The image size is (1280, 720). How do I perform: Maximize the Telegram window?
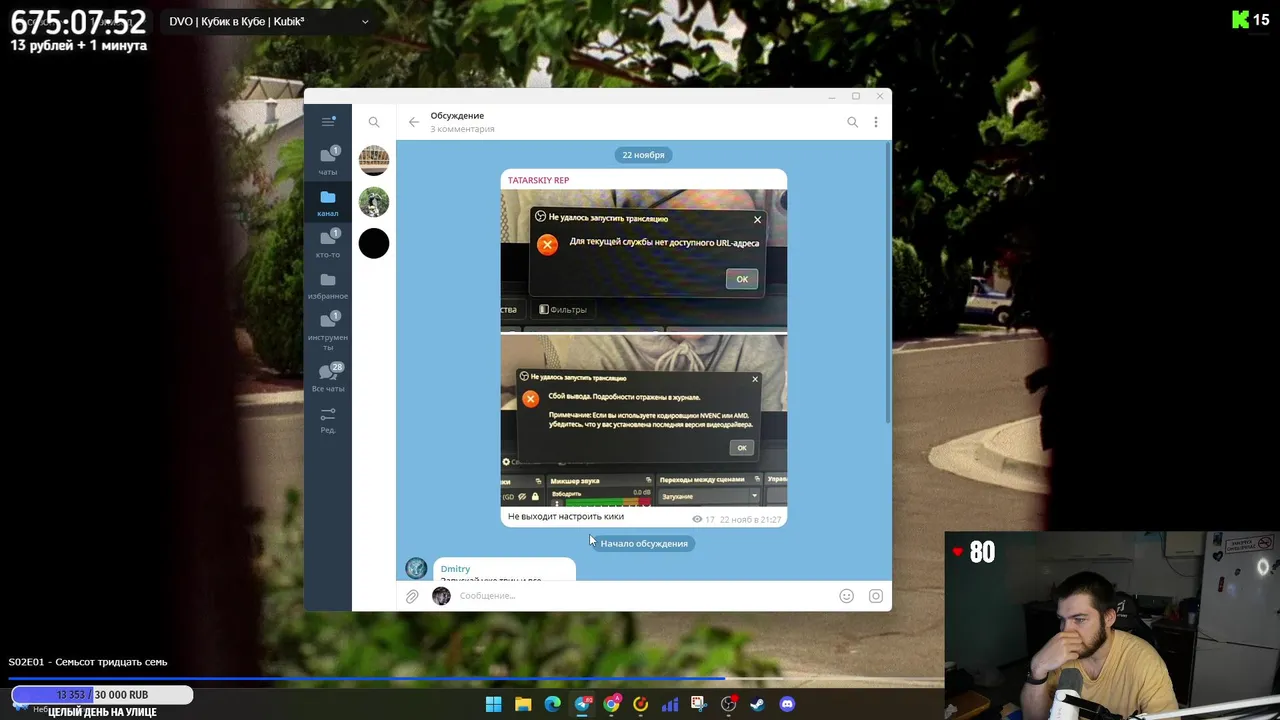tap(856, 97)
